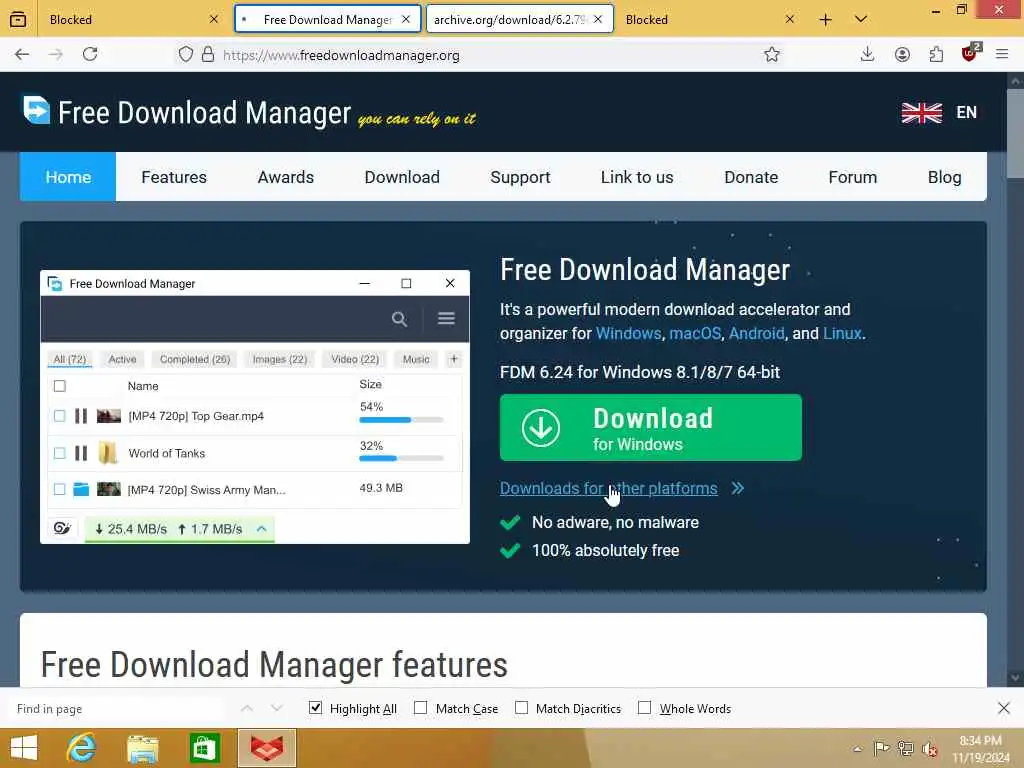Screen dimensions: 1024x768
Task: Click the UK flag language icon
Action: click(x=921, y=113)
